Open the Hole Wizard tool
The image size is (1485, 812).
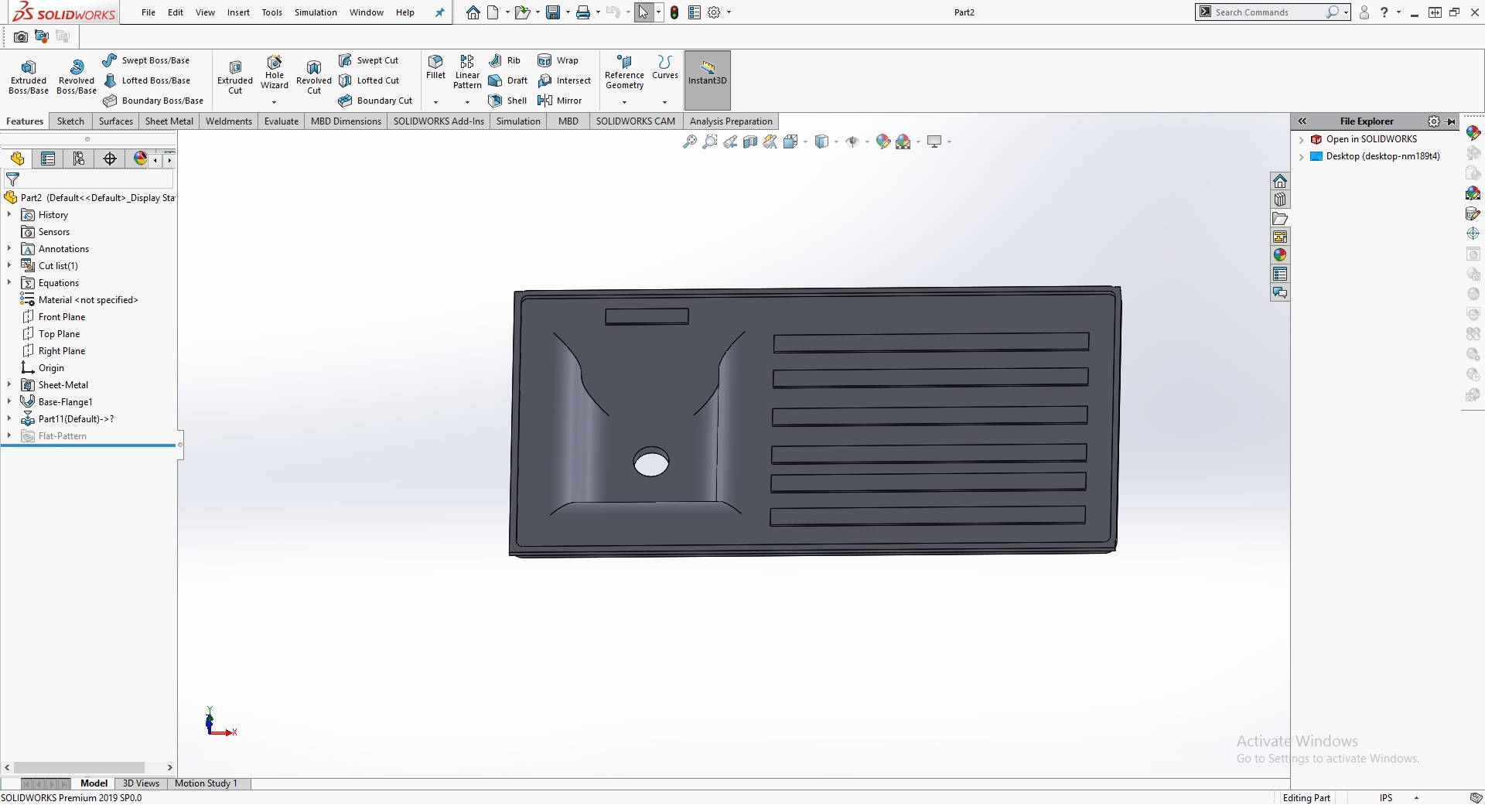(x=274, y=72)
